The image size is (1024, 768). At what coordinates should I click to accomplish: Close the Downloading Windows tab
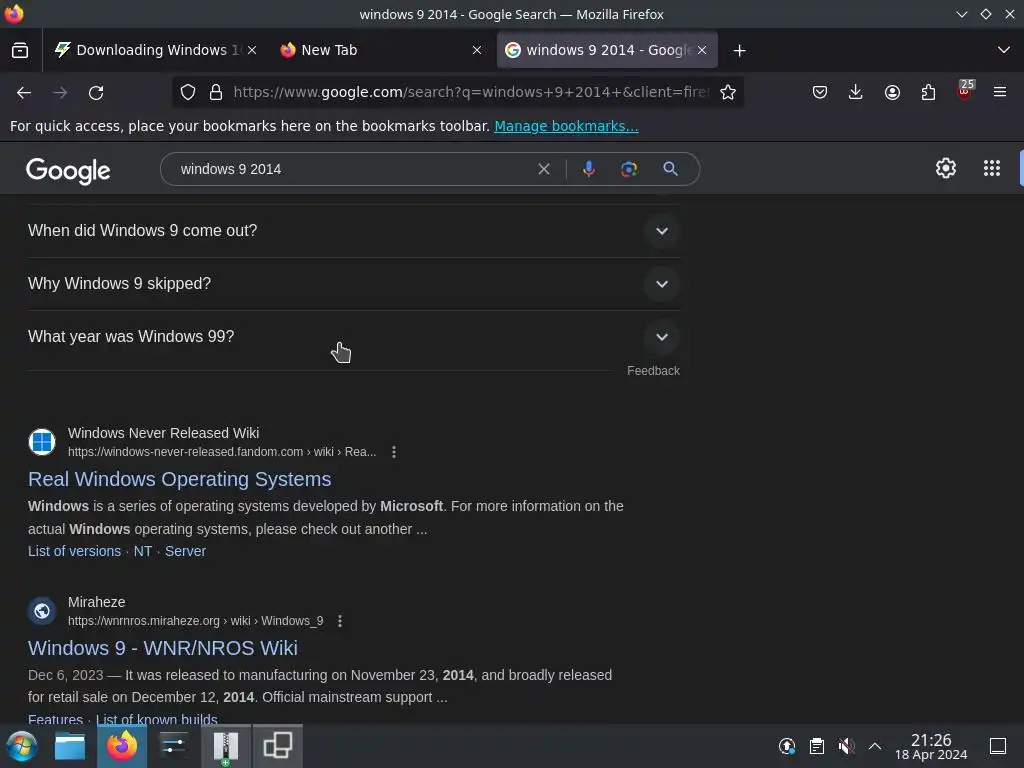tap(252, 50)
